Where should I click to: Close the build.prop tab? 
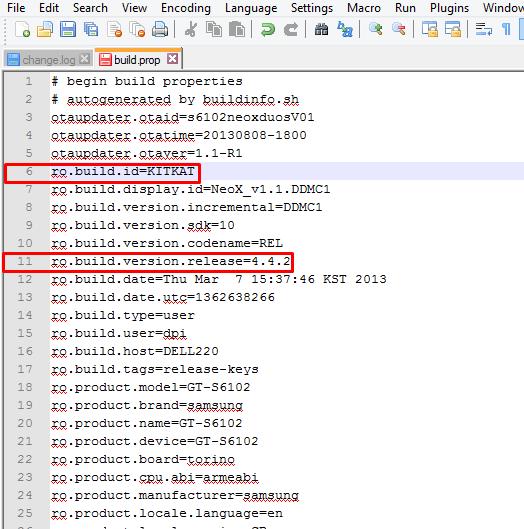173,59
